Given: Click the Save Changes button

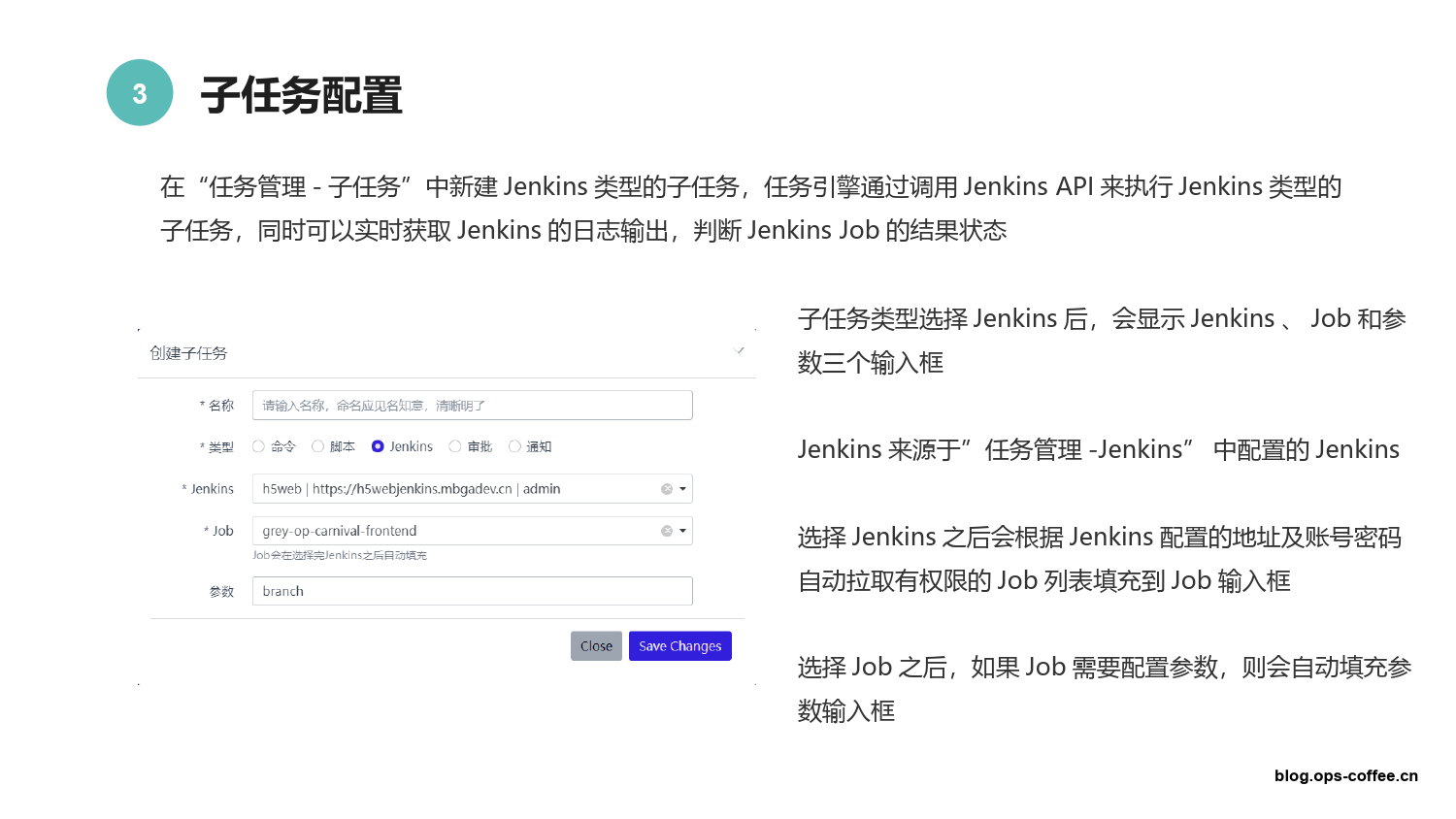Looking at the screenshot, I should point(679,646).
